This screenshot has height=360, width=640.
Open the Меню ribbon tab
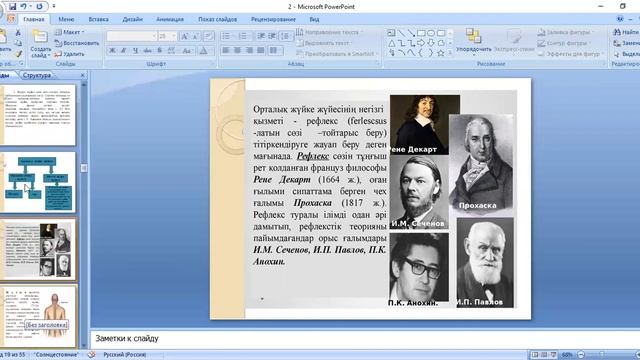(x=66, y=19)
